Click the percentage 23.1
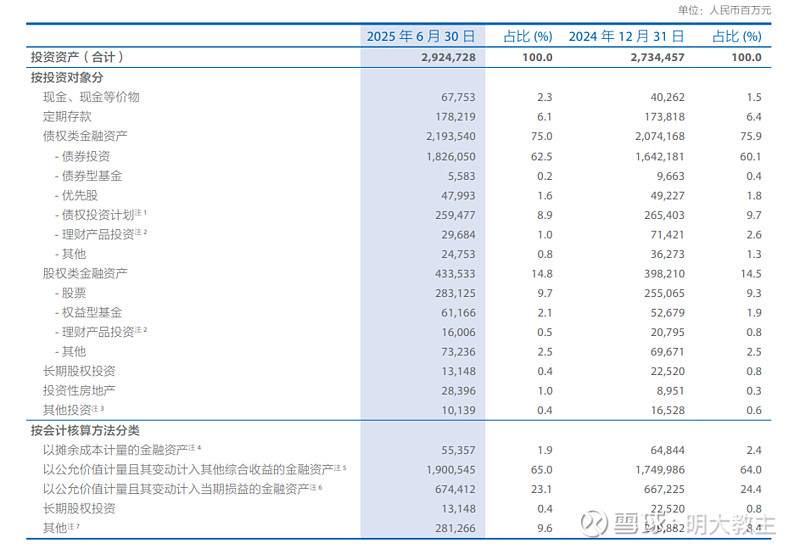Image resolution: width=800 pixels, height=549 pixels. 541,489
